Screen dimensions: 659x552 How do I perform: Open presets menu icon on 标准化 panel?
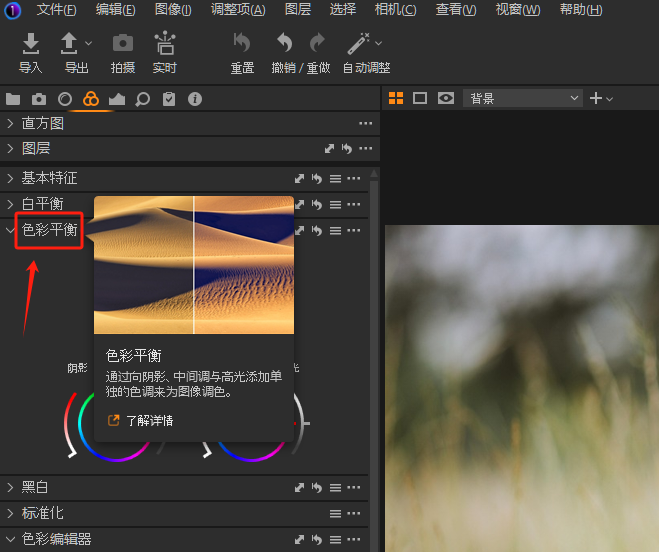point(335,513)
